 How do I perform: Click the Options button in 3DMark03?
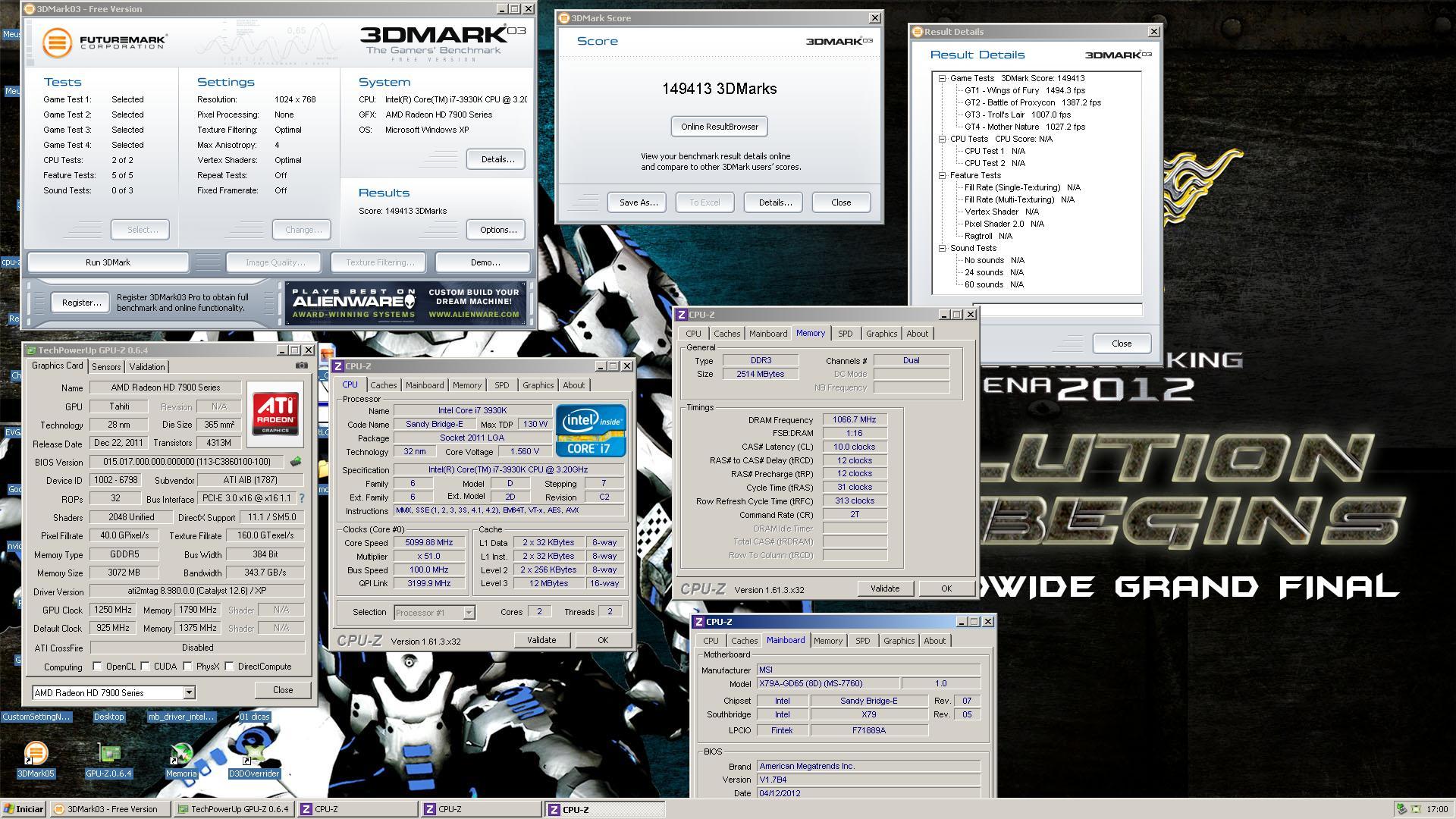497,230
